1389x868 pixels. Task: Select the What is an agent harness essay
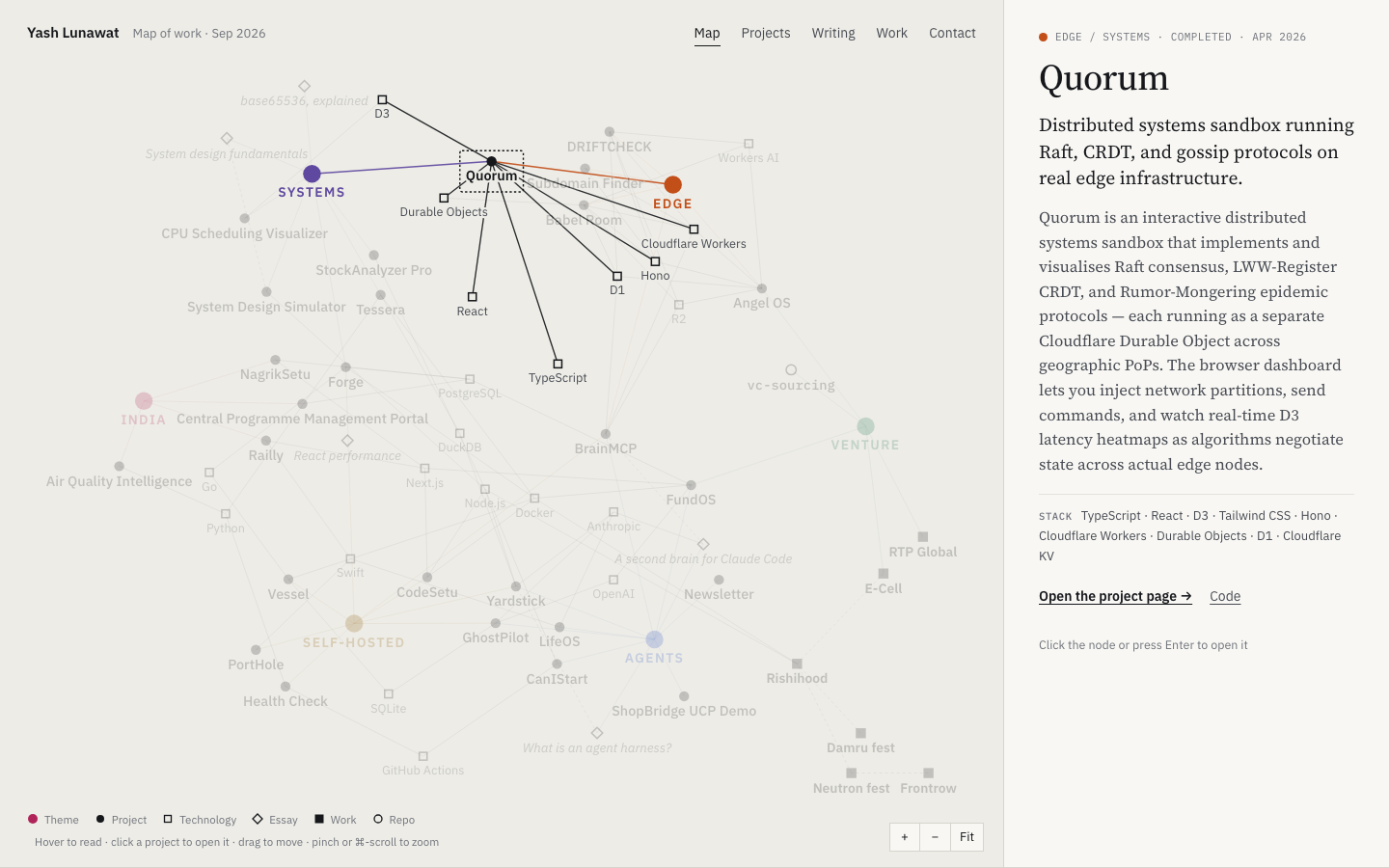[597, 733]
